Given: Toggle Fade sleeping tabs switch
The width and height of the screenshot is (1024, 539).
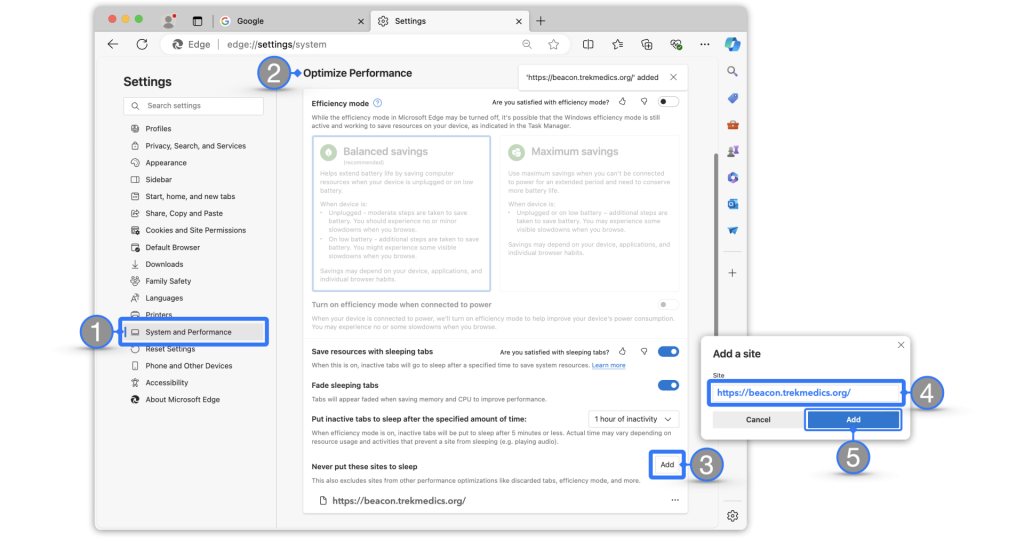Looking at the screenshot, I should tap(668, 385).
